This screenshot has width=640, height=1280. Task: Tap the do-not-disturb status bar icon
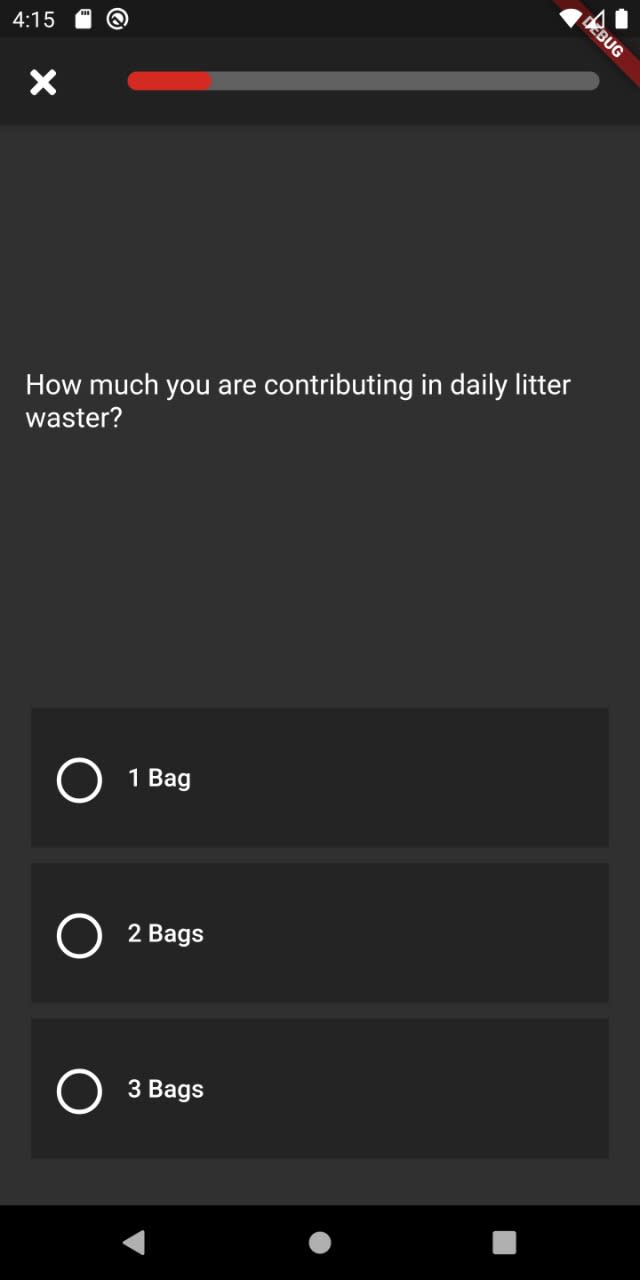pyautogui.click(x=118, y=19)
